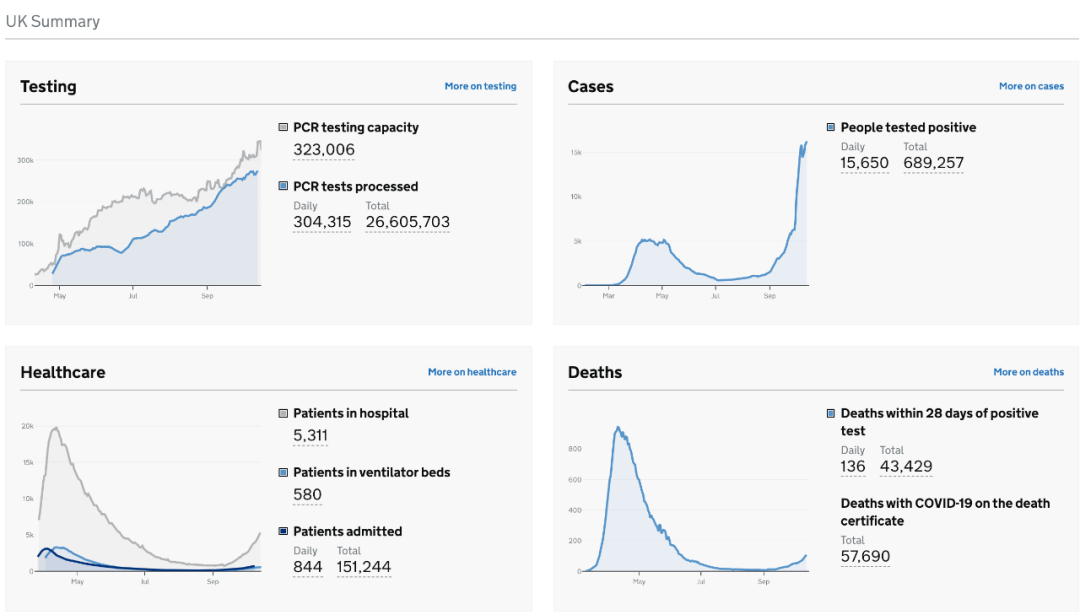This screenshot has width=1080, height=615.
Task: Click the PCR tests processed legend swatch
Action: coord(283,186)
